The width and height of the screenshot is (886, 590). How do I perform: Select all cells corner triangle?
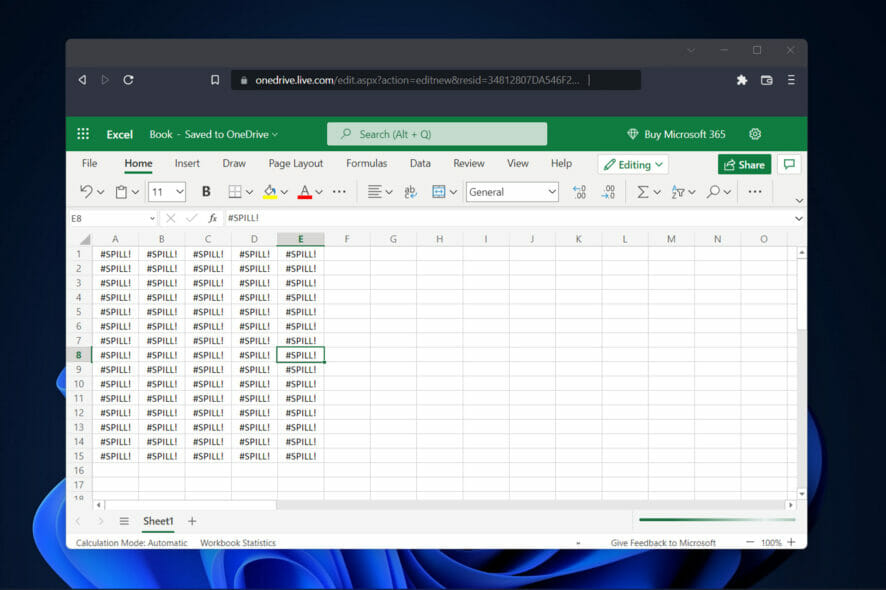click(x=85, y=239)
